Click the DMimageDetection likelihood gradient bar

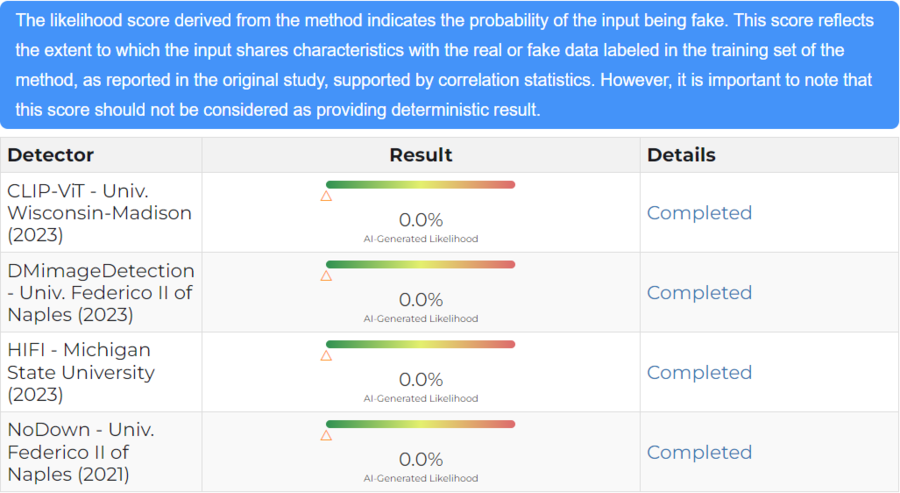421,265
